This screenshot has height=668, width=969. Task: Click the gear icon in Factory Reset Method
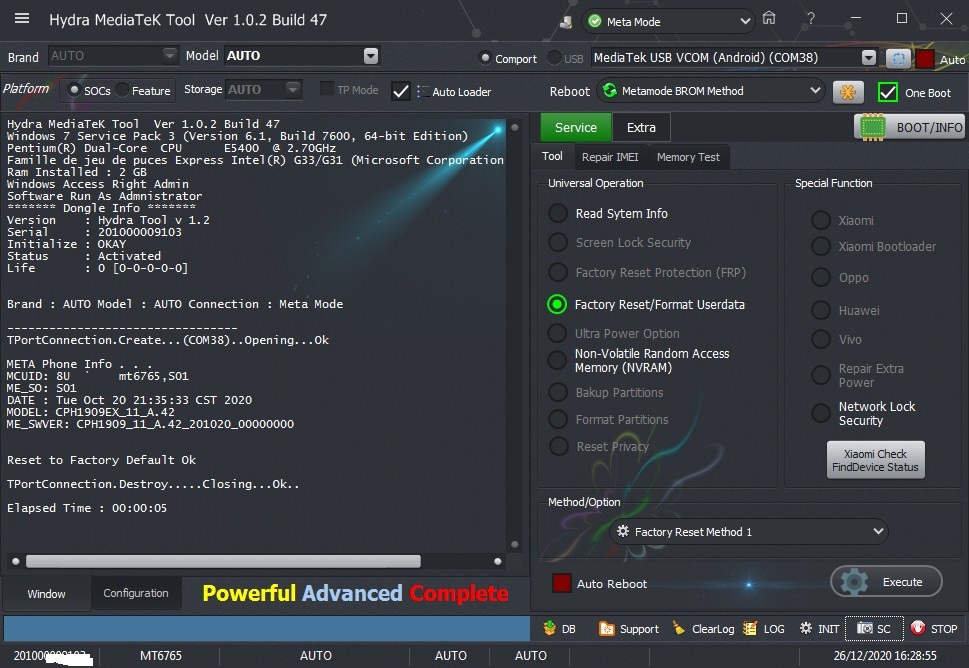tap(622, 531)
